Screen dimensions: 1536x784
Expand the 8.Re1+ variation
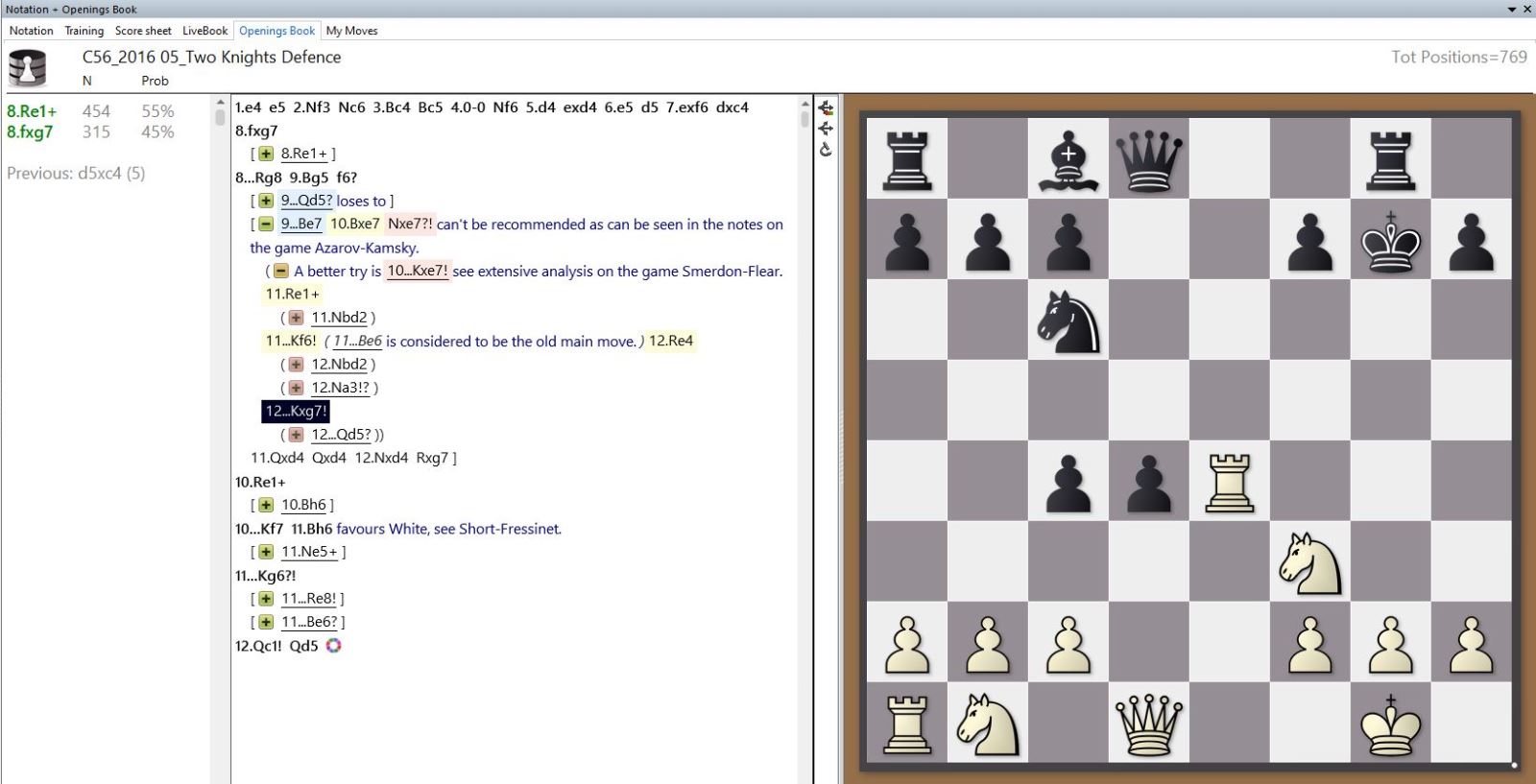(x=266, y=154)
